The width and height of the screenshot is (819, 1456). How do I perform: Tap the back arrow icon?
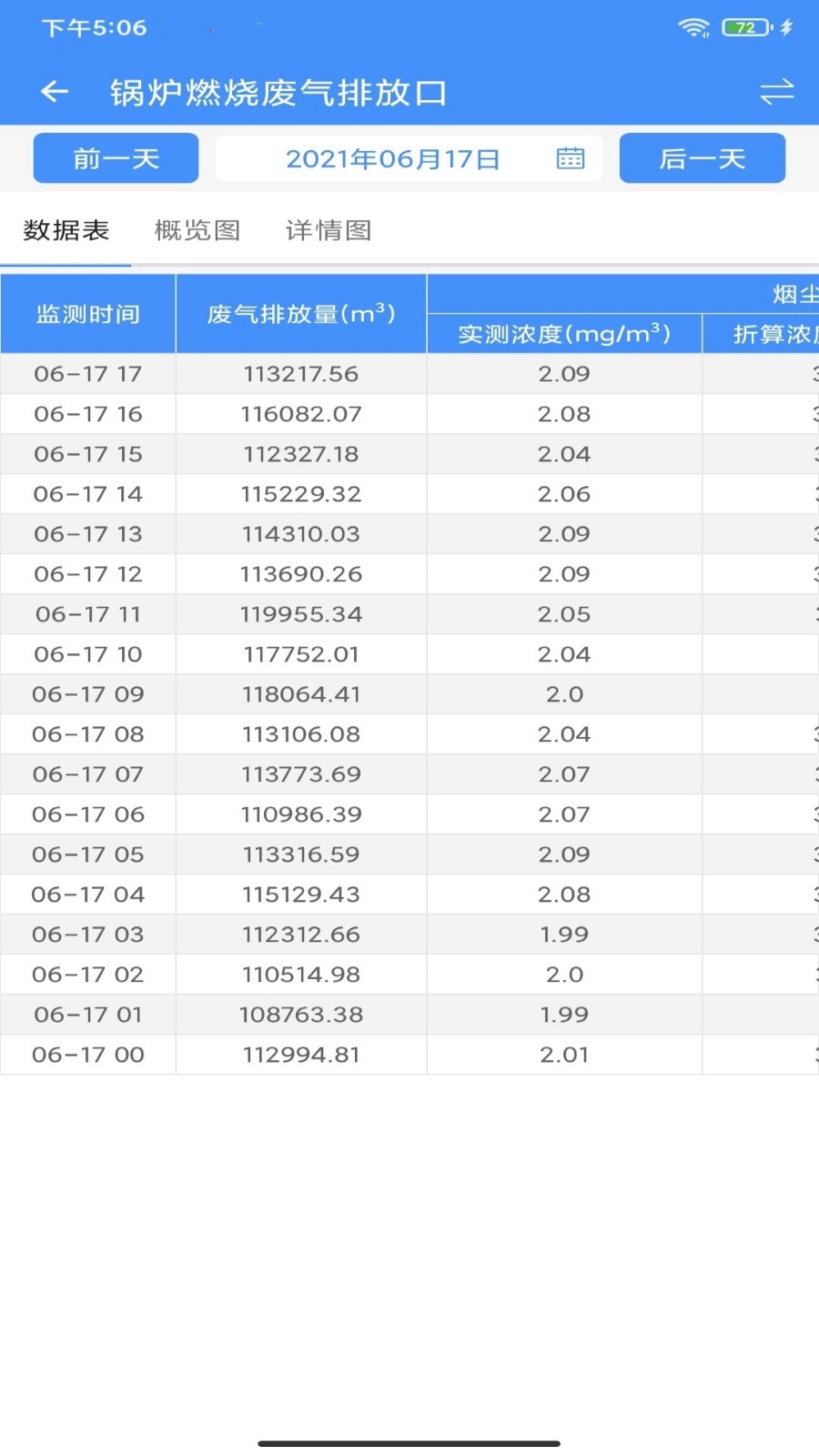click(x=55, y=92)
